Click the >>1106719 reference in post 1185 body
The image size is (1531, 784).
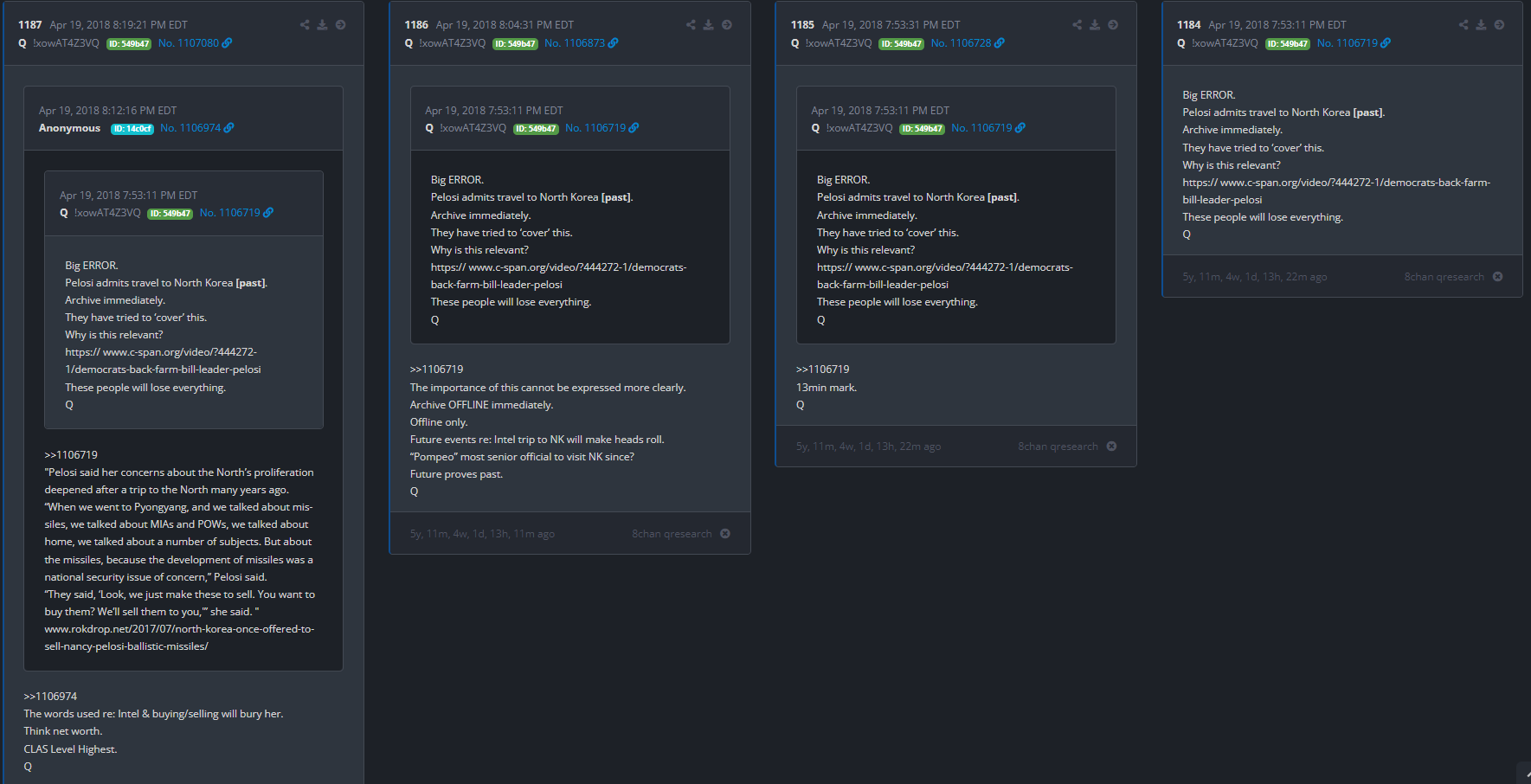click(823, 370)
